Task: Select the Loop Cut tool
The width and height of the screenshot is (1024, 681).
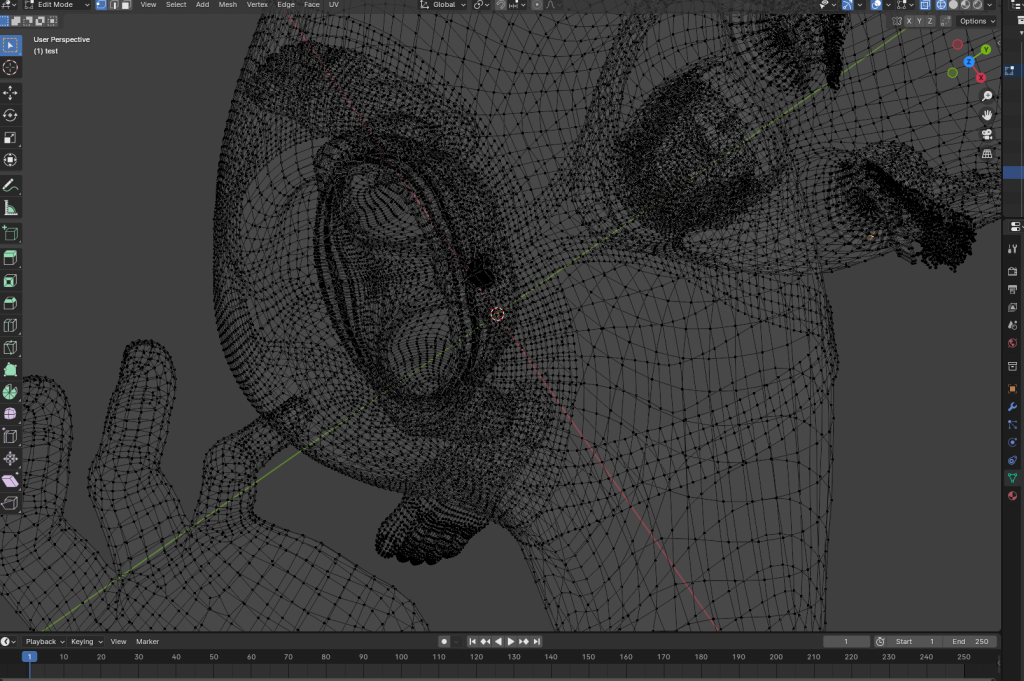Action: pyautogui.click(x=10, y=325)
